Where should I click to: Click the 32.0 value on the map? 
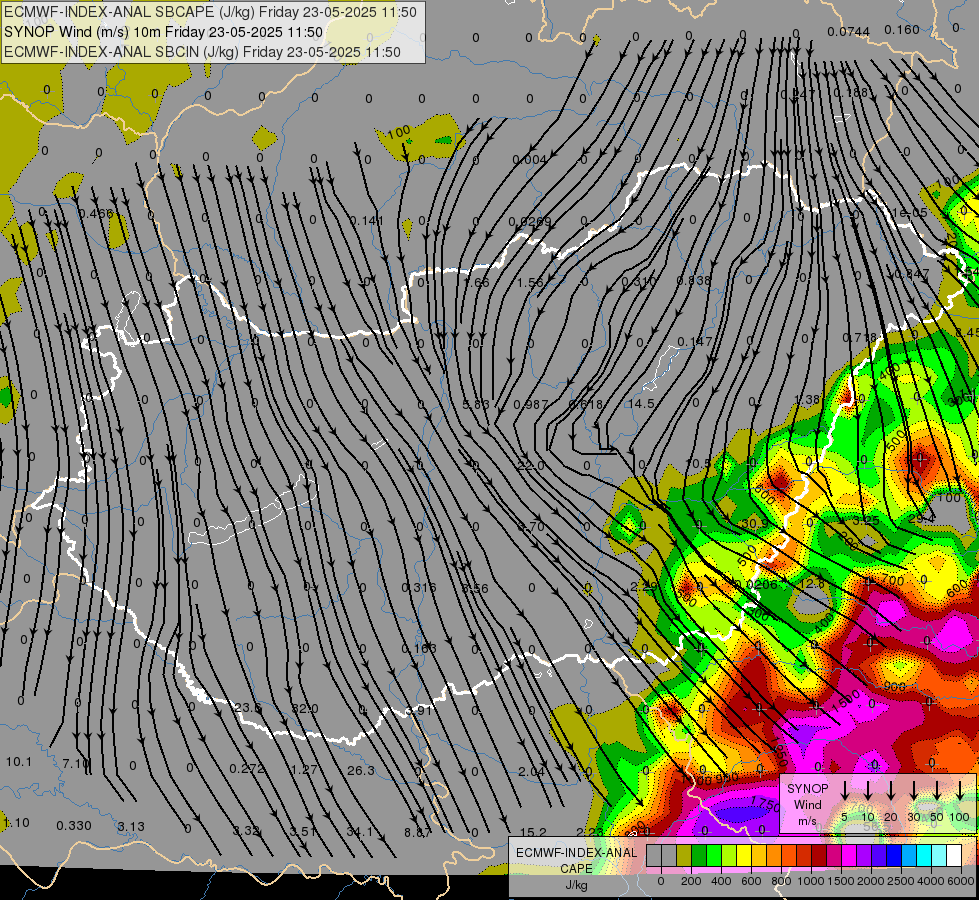[305, 709]
